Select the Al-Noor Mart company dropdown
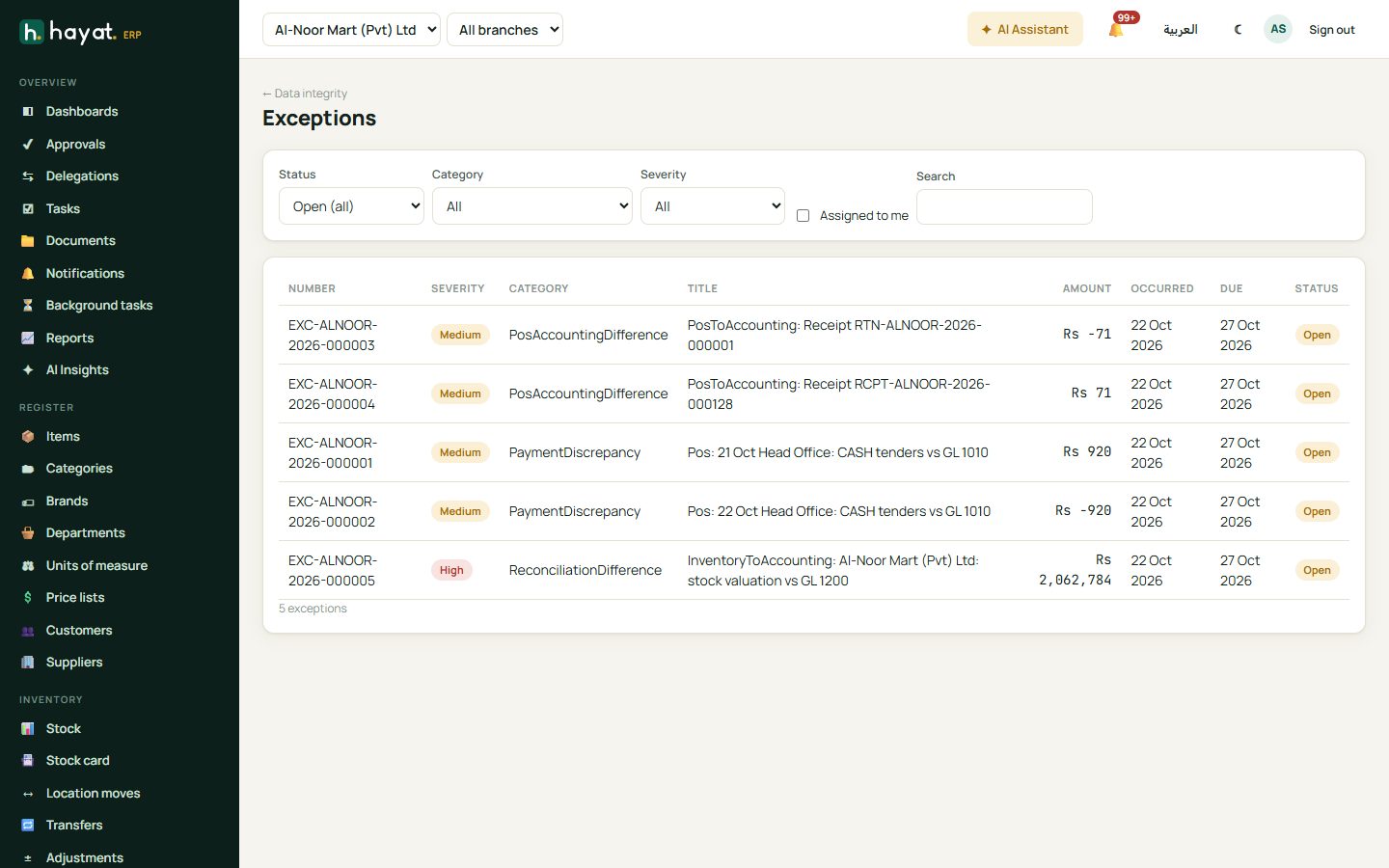This screenshot has height=868, width=1389. point(351,30)
